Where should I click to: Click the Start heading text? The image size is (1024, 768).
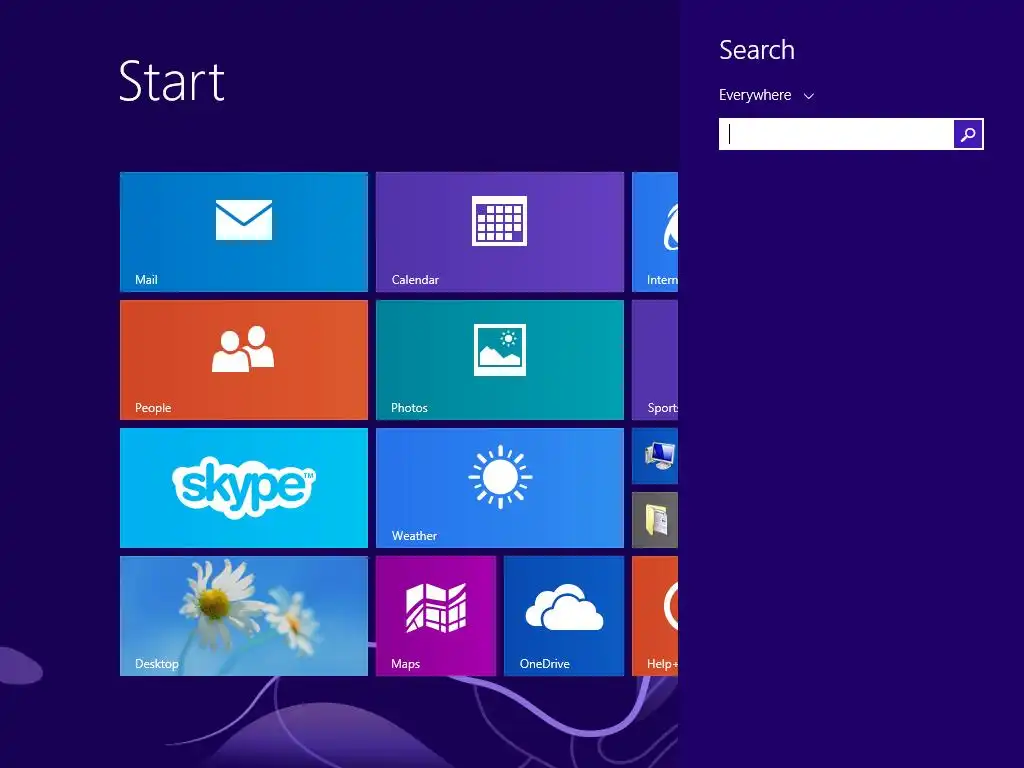(172, 82)
